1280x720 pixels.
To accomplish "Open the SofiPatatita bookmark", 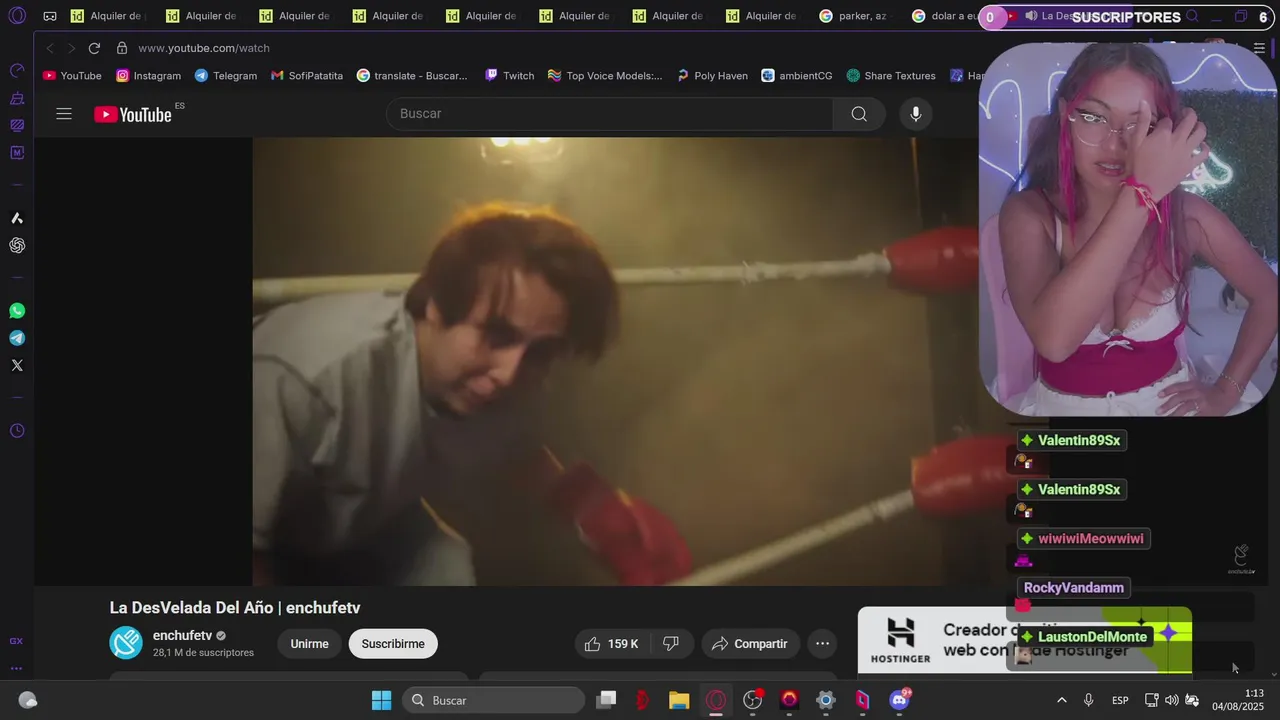I will coord(306,76).
